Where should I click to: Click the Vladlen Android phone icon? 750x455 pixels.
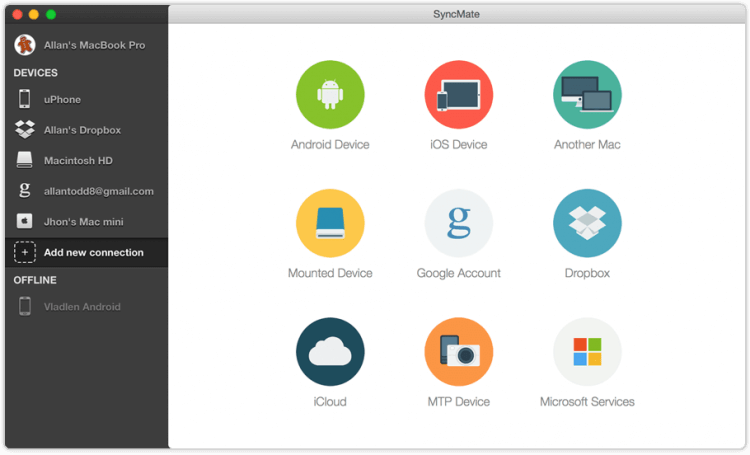click(25, 306)
